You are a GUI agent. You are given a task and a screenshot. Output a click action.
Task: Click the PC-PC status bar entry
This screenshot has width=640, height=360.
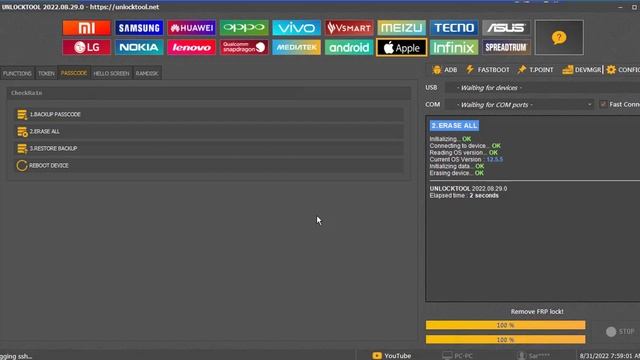point(458,356)
